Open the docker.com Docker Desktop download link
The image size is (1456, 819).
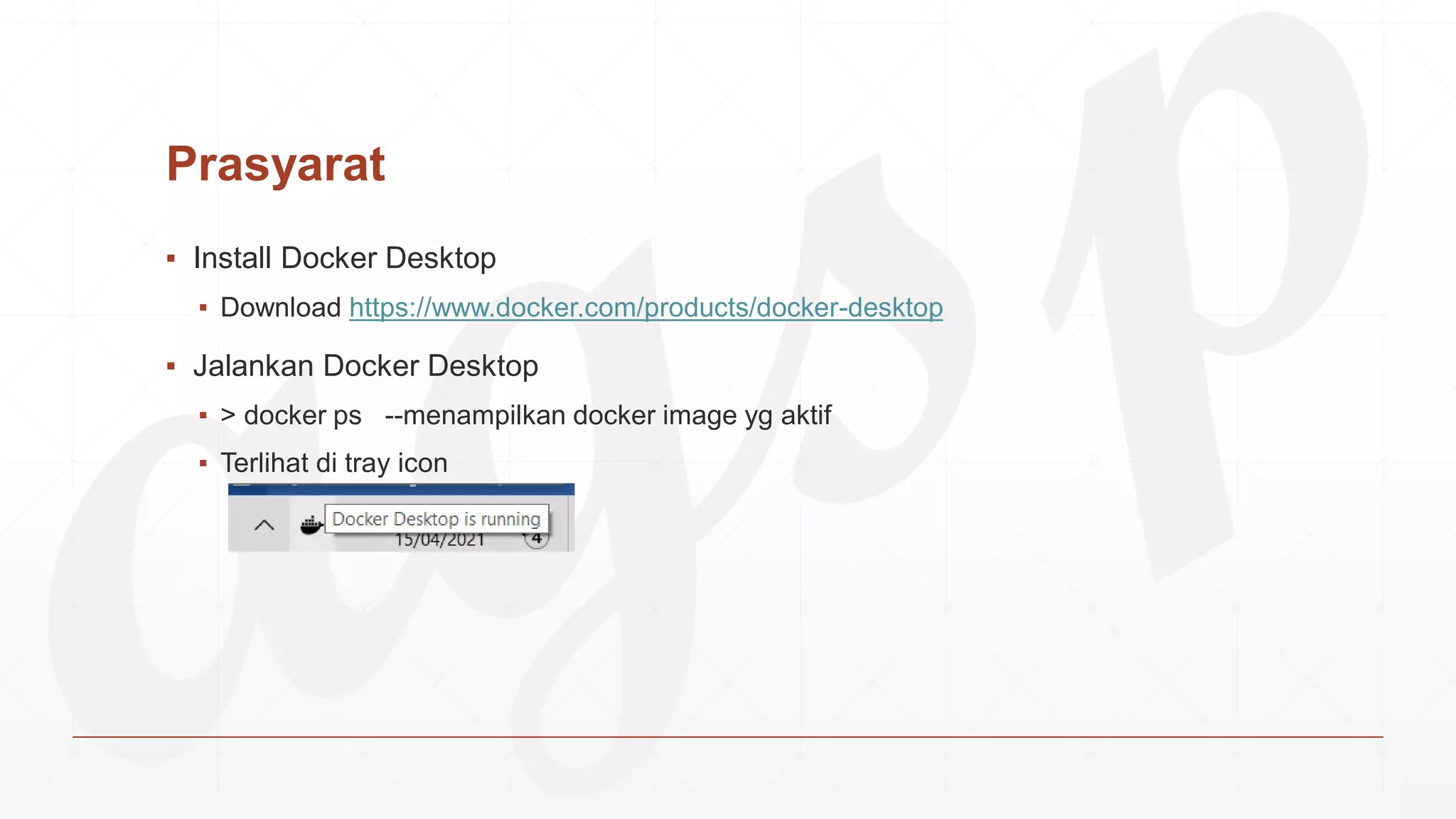(x=646, y=308)
